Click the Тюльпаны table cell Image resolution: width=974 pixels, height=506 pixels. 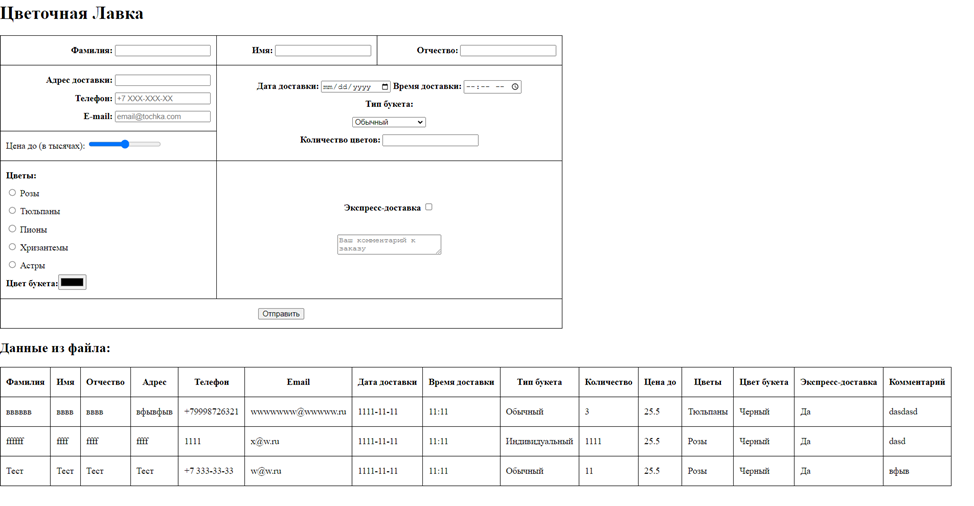pyautogui.click(x=708, y=412)
